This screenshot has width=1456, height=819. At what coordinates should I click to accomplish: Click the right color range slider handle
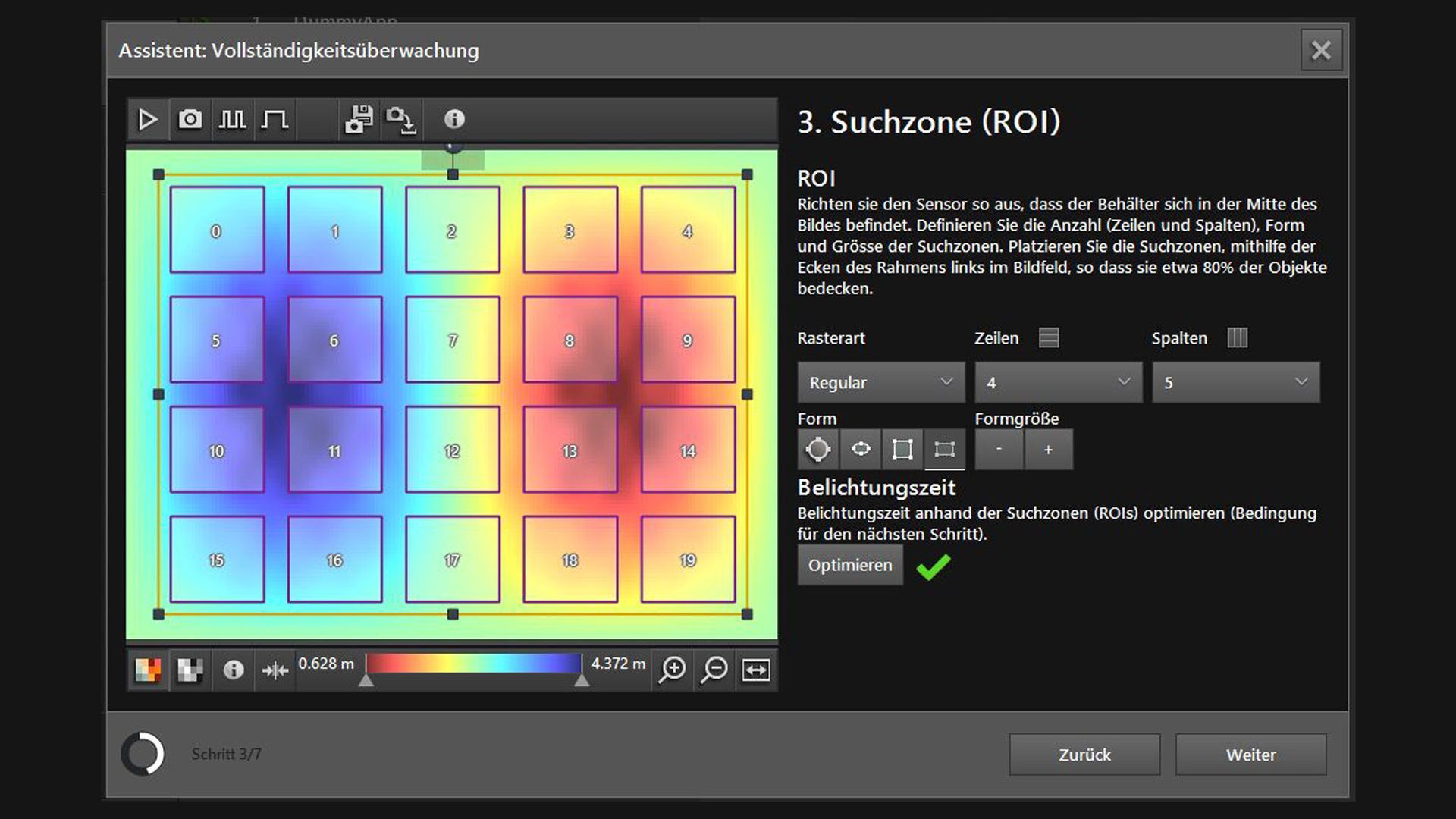(x=582, y=681)
